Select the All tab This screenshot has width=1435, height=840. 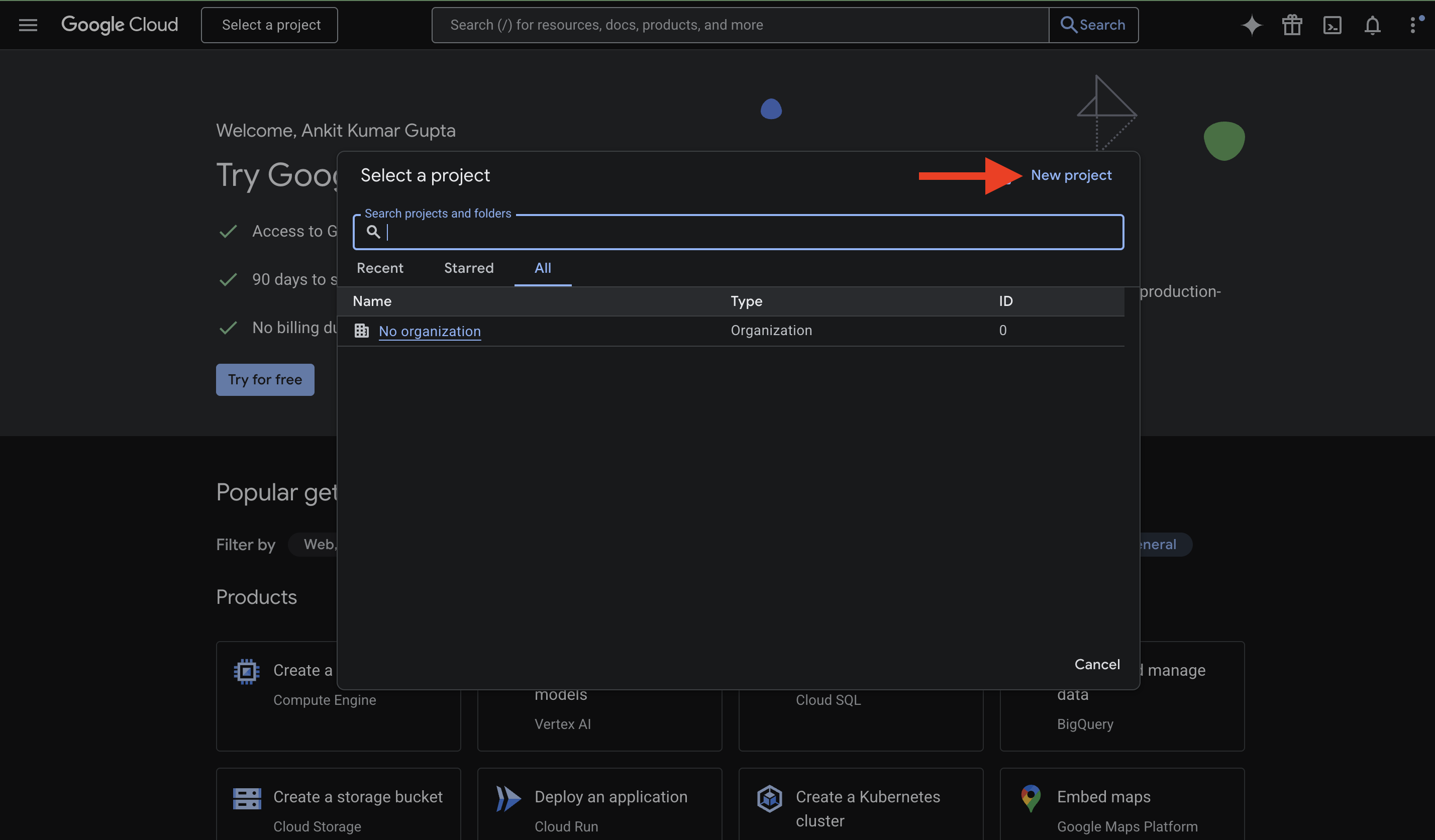[x=543, y=268]
